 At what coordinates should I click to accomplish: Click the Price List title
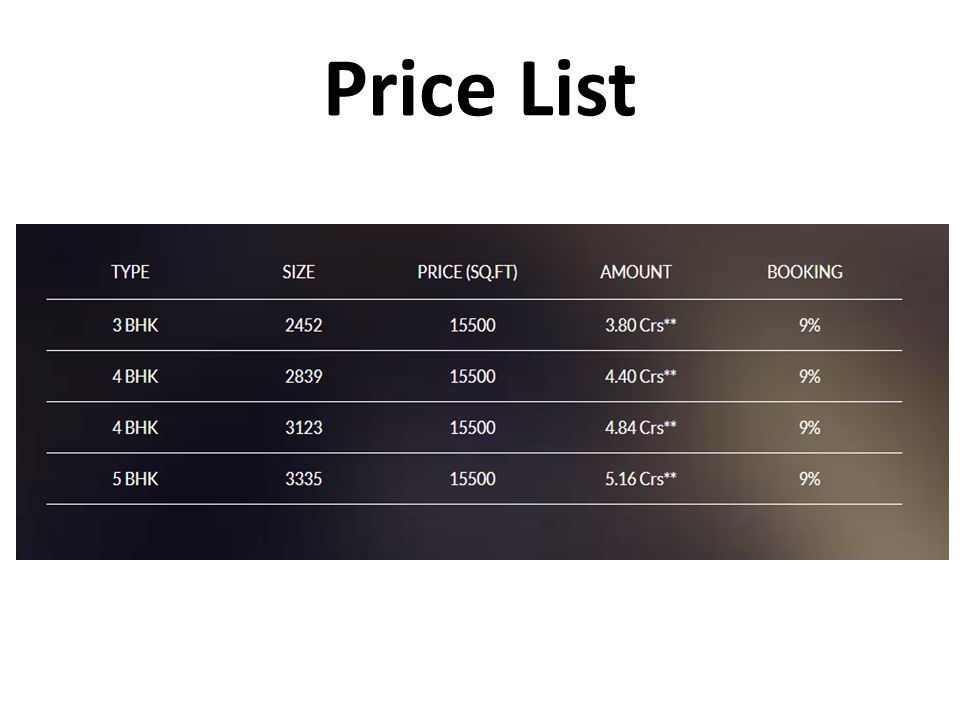[x=481, y=89]
